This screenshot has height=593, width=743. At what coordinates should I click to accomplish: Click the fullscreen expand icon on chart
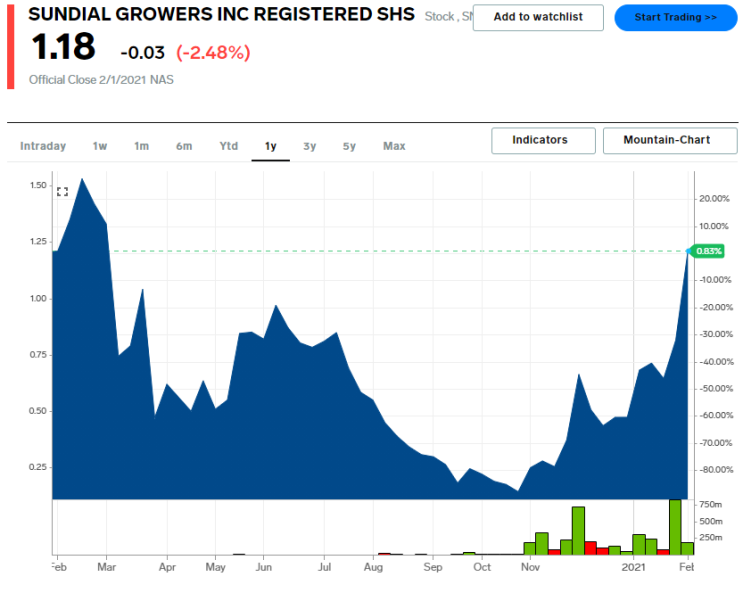[x=63, y=192]
